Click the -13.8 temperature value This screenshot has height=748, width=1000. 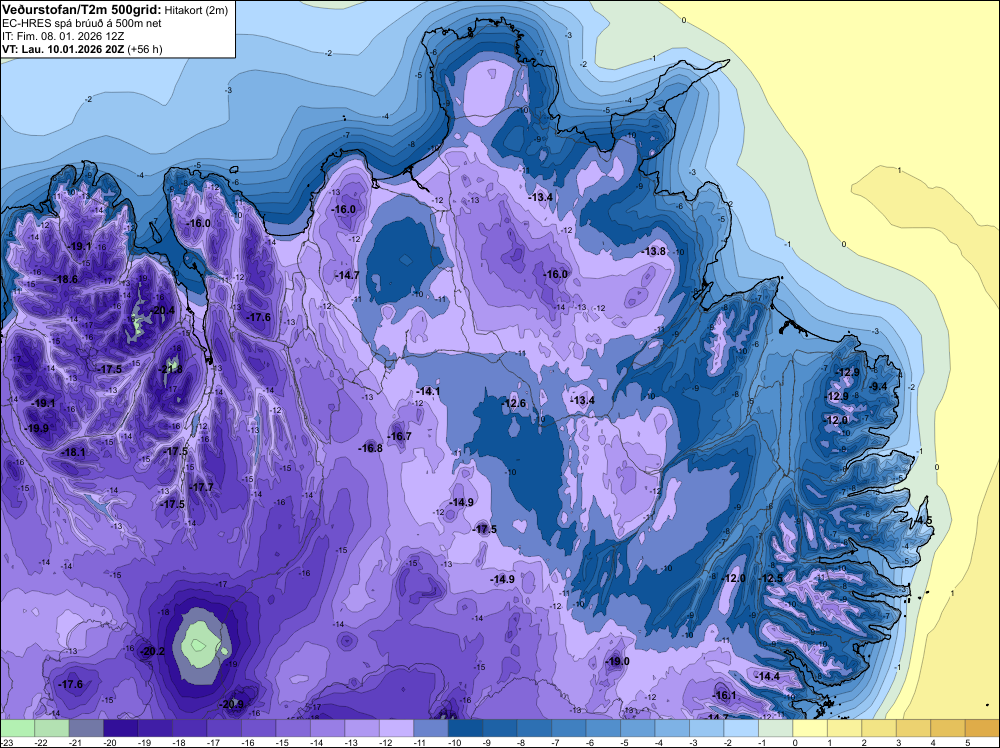tap(654, 251)
